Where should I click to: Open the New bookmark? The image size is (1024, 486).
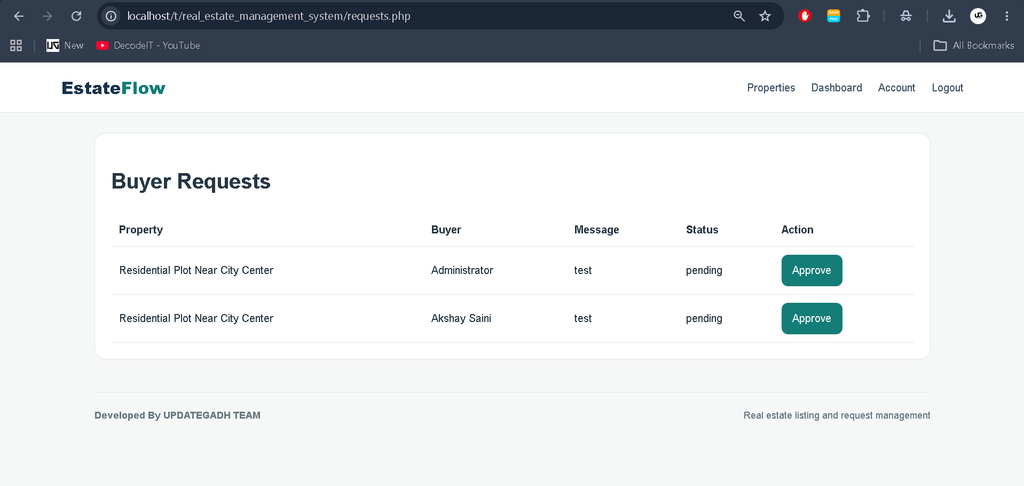[x=65, y=45]
